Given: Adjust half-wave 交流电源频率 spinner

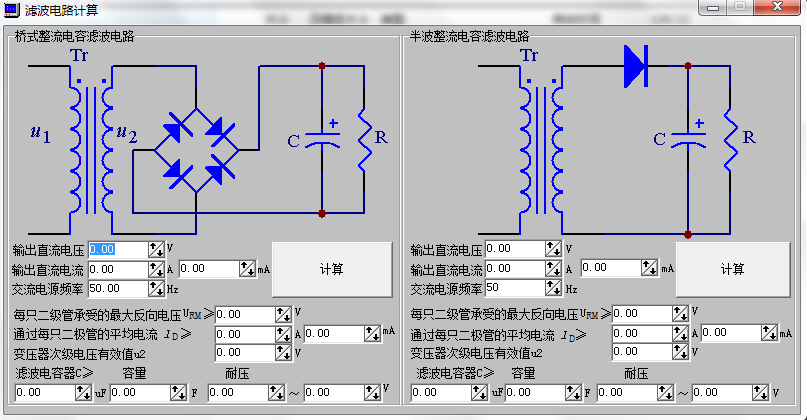Looking at the screenshot, I should [554, 288].
